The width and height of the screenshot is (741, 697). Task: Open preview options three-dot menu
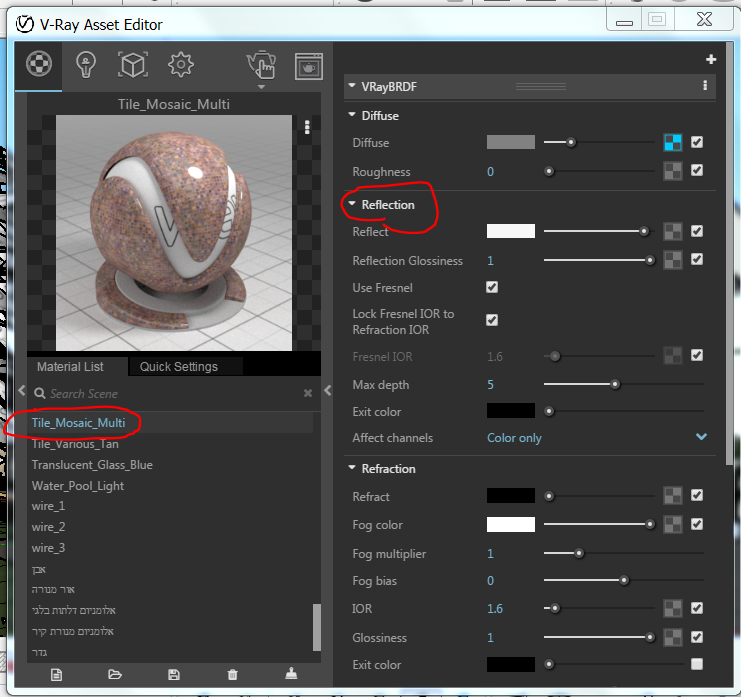[x=307, y=127]
